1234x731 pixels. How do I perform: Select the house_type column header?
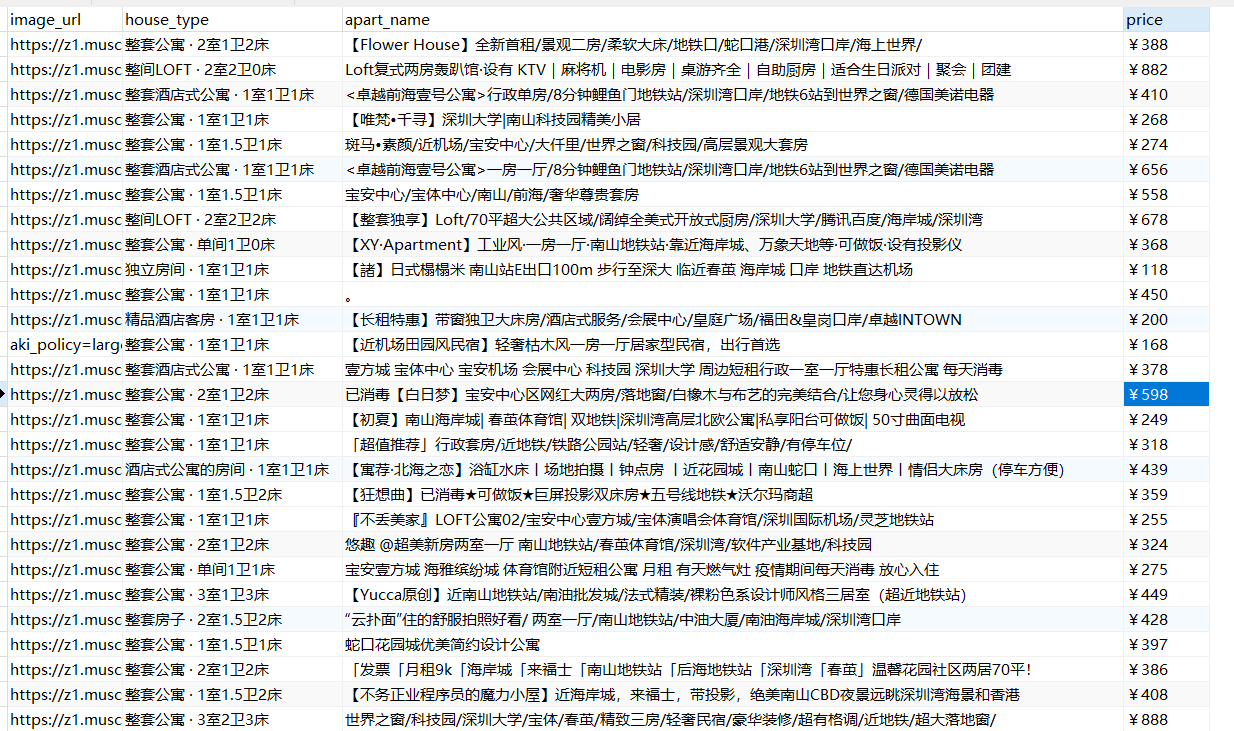click(x=160, y=19)
